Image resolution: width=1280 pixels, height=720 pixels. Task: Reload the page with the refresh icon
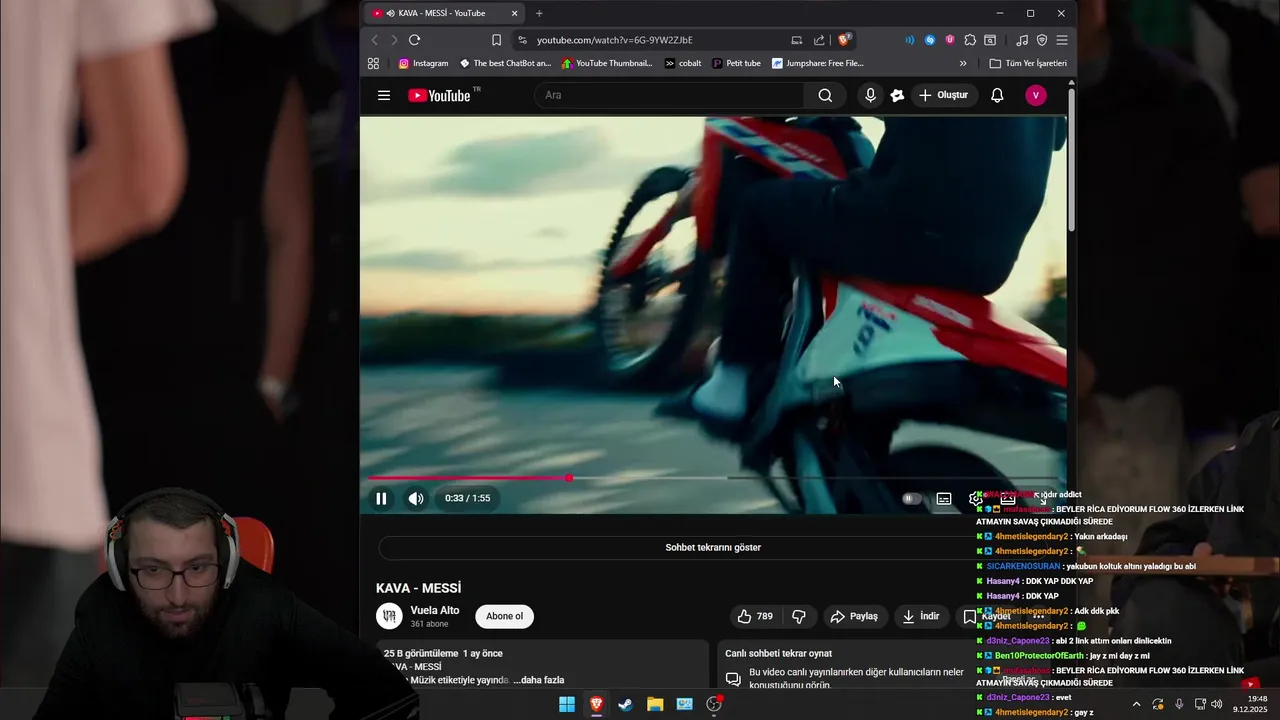(x=414, y=40)
